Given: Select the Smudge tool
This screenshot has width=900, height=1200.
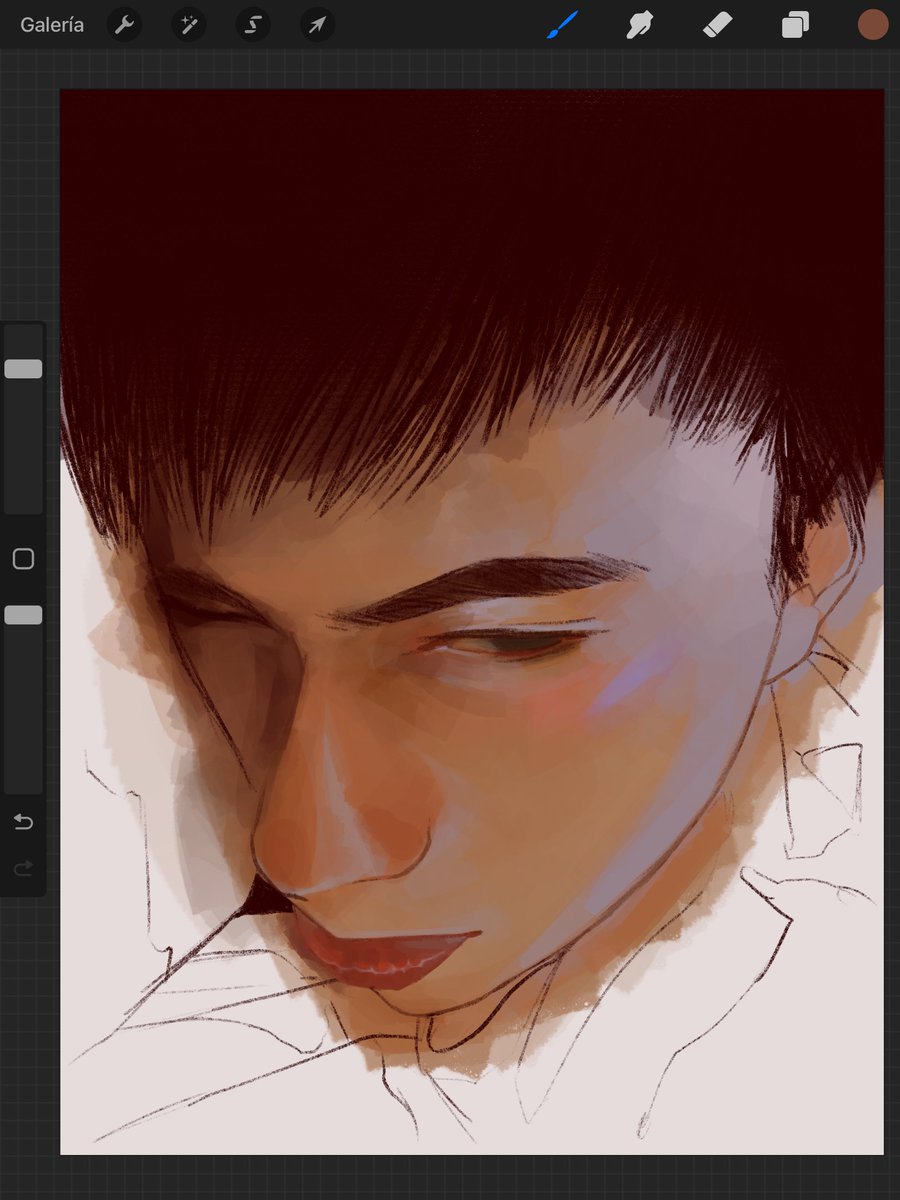Looking at the screenshot, I should [x=639, y=25].
